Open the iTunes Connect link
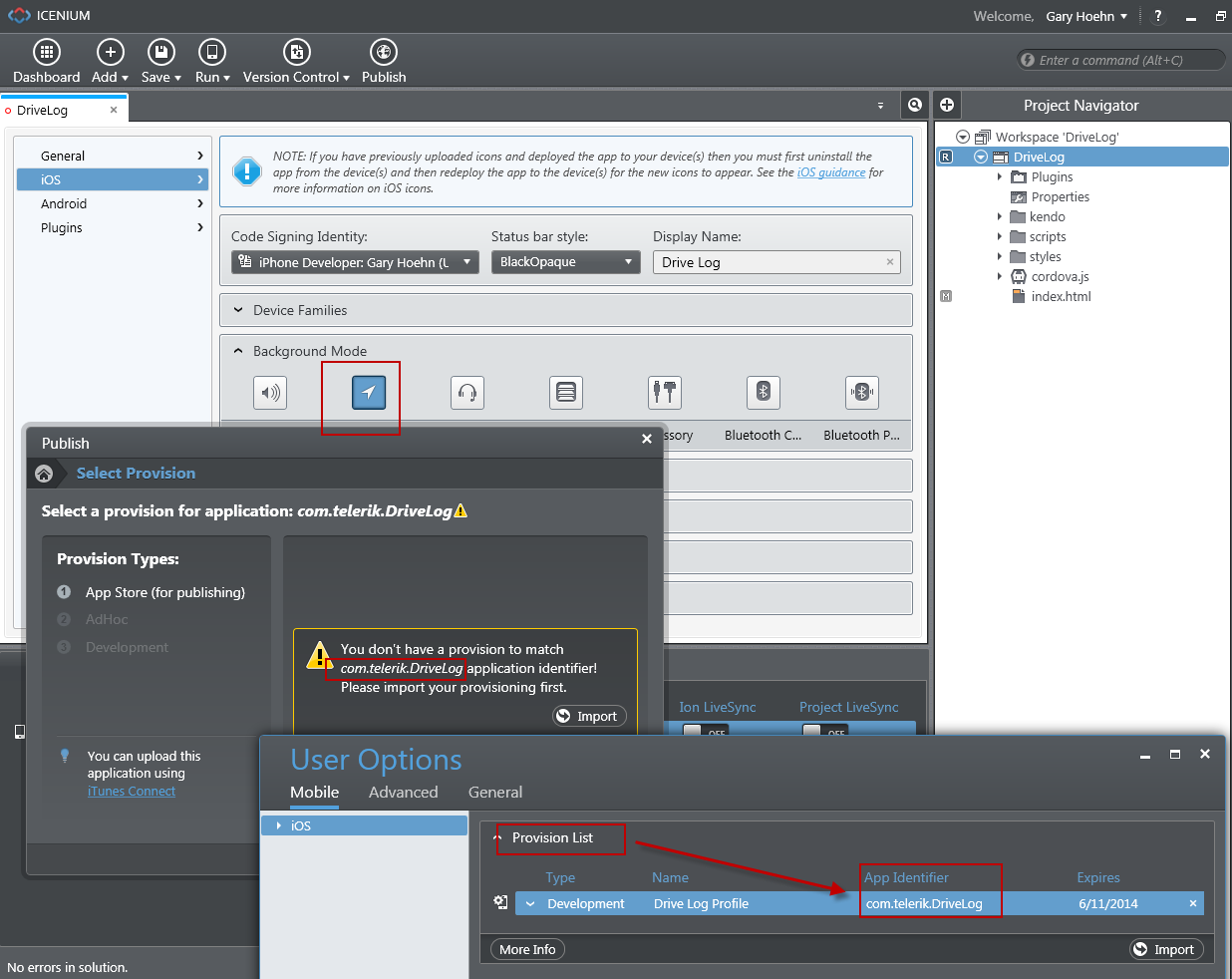This screenshot has width=1232, height=979. click(x=131, y=791)
